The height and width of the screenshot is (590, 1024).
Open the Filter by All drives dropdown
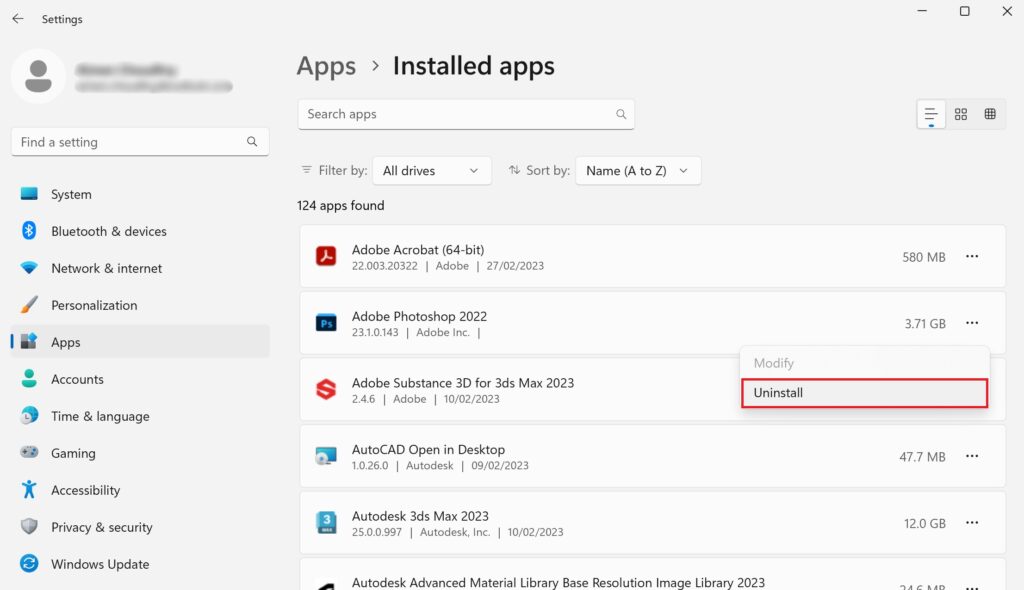tap(431, 171)
